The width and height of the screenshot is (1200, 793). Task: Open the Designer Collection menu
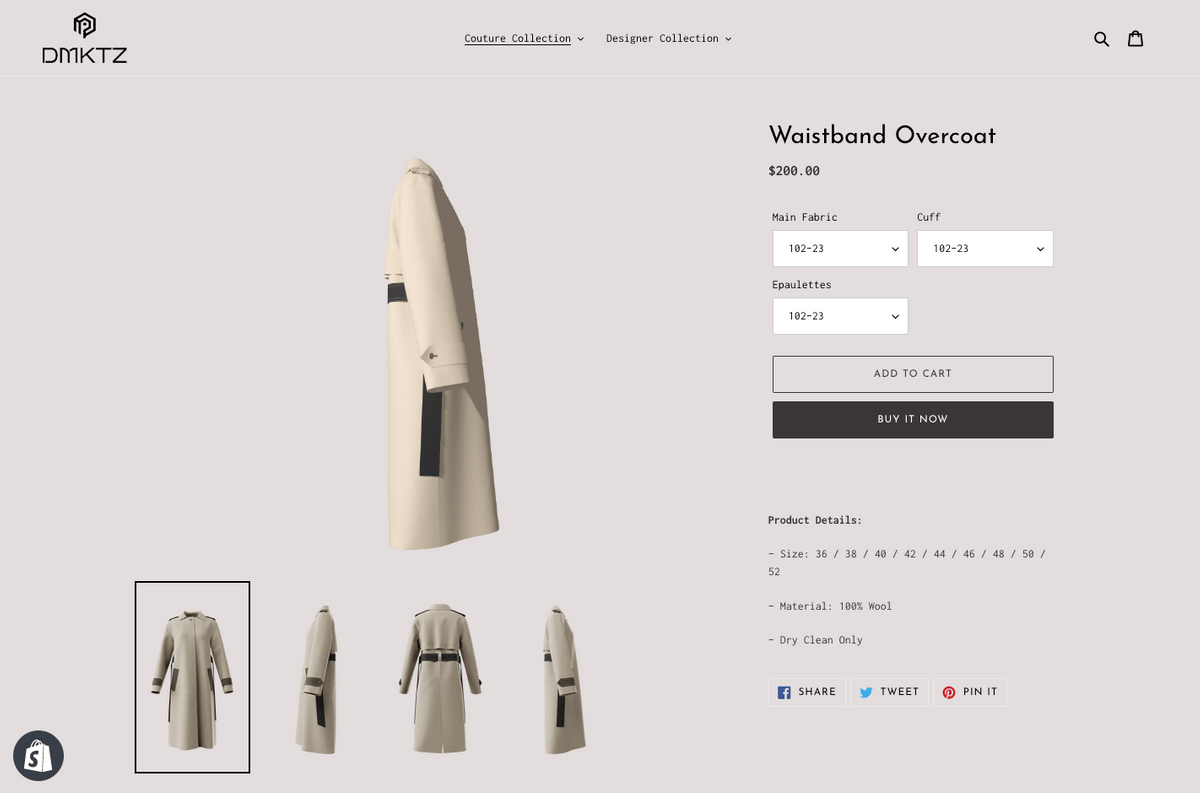pyautogui.click(x=668, y=39)
